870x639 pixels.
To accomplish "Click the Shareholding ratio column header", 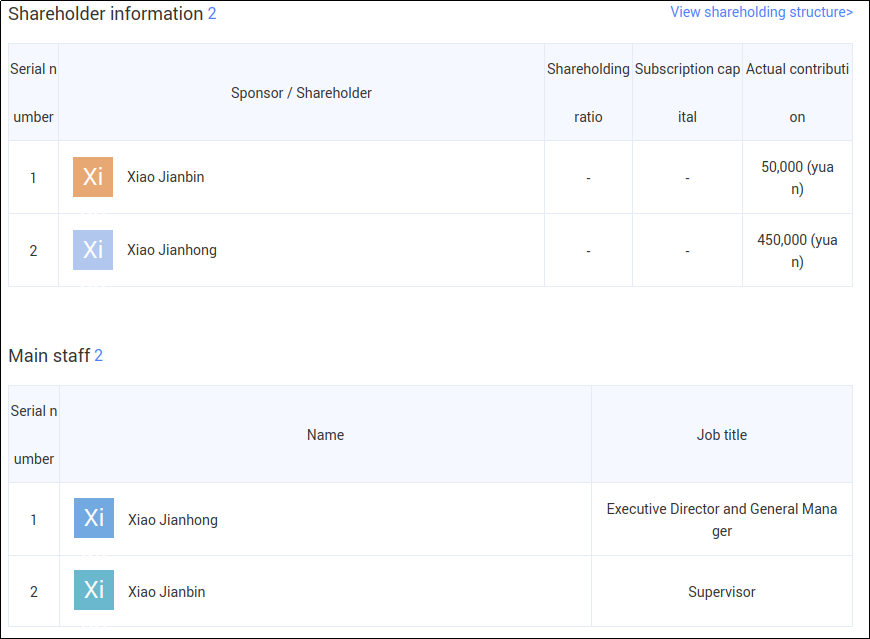I will tap(588, 92).
